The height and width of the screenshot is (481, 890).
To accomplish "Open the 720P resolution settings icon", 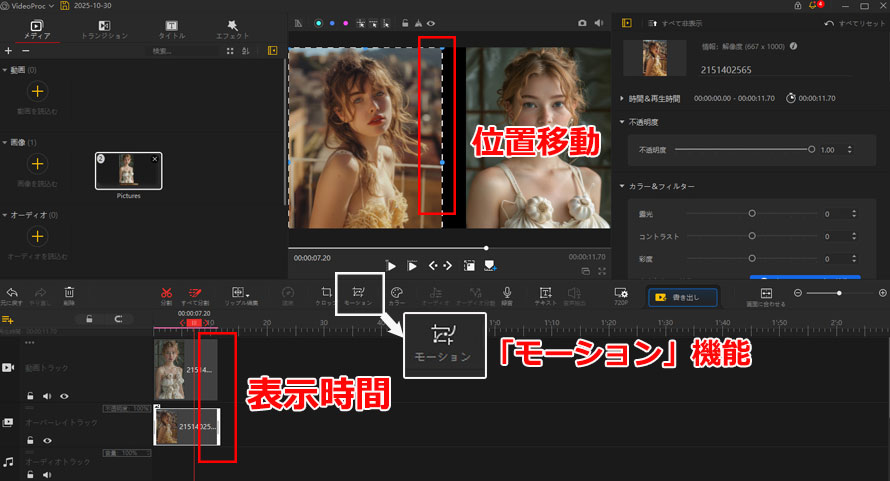I will 621,292.
